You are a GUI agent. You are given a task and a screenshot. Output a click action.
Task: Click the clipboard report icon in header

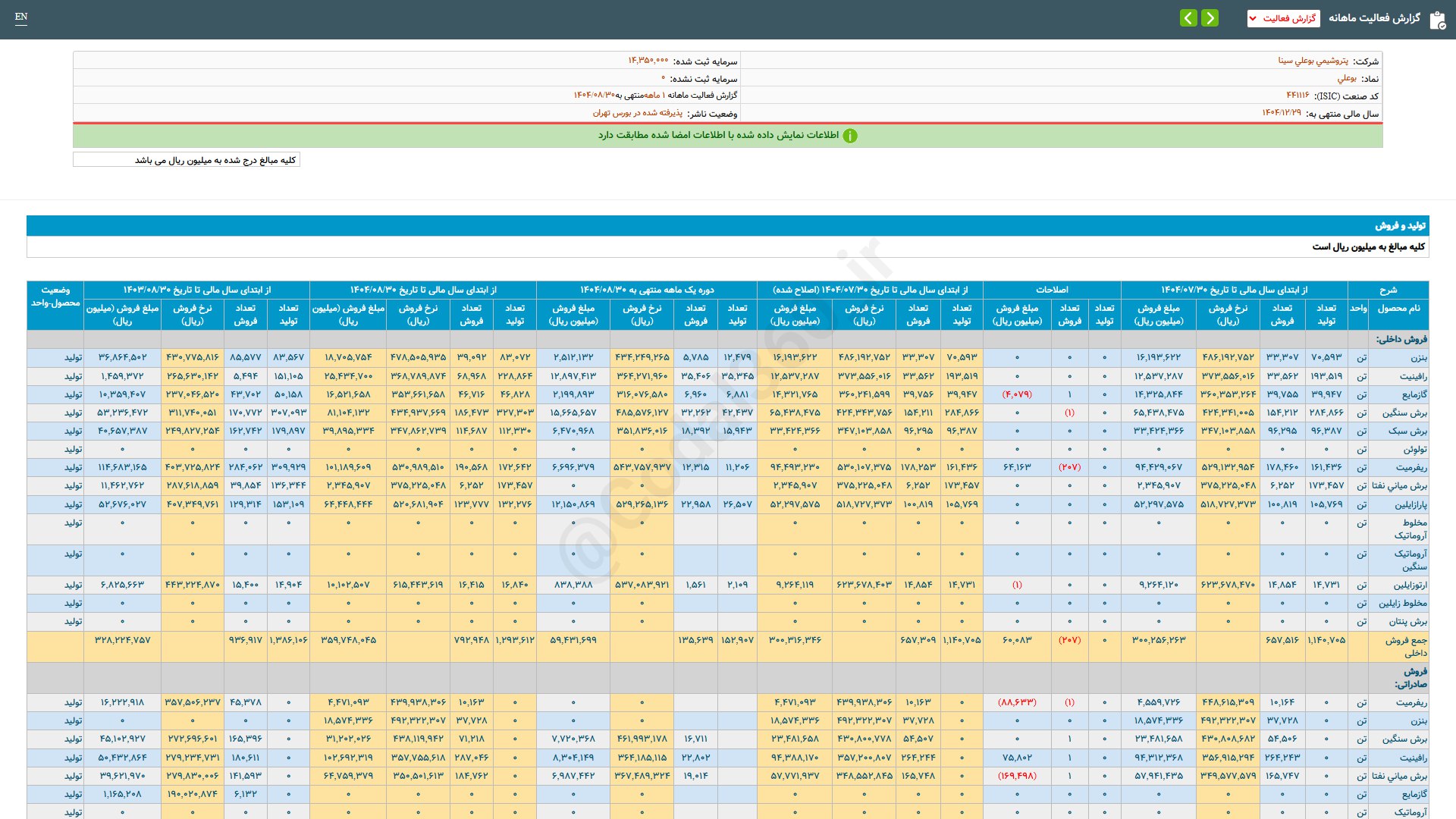coord(1437,20)
